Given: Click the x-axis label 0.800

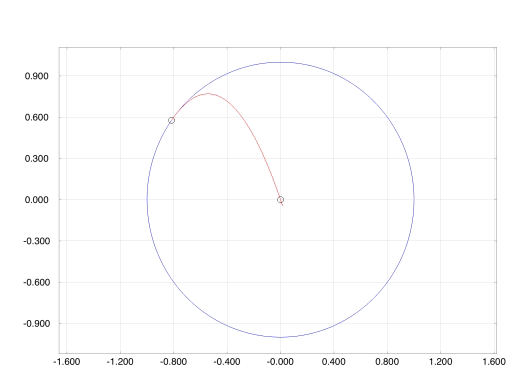Looking at the screenshot, I should coord(387,362).
